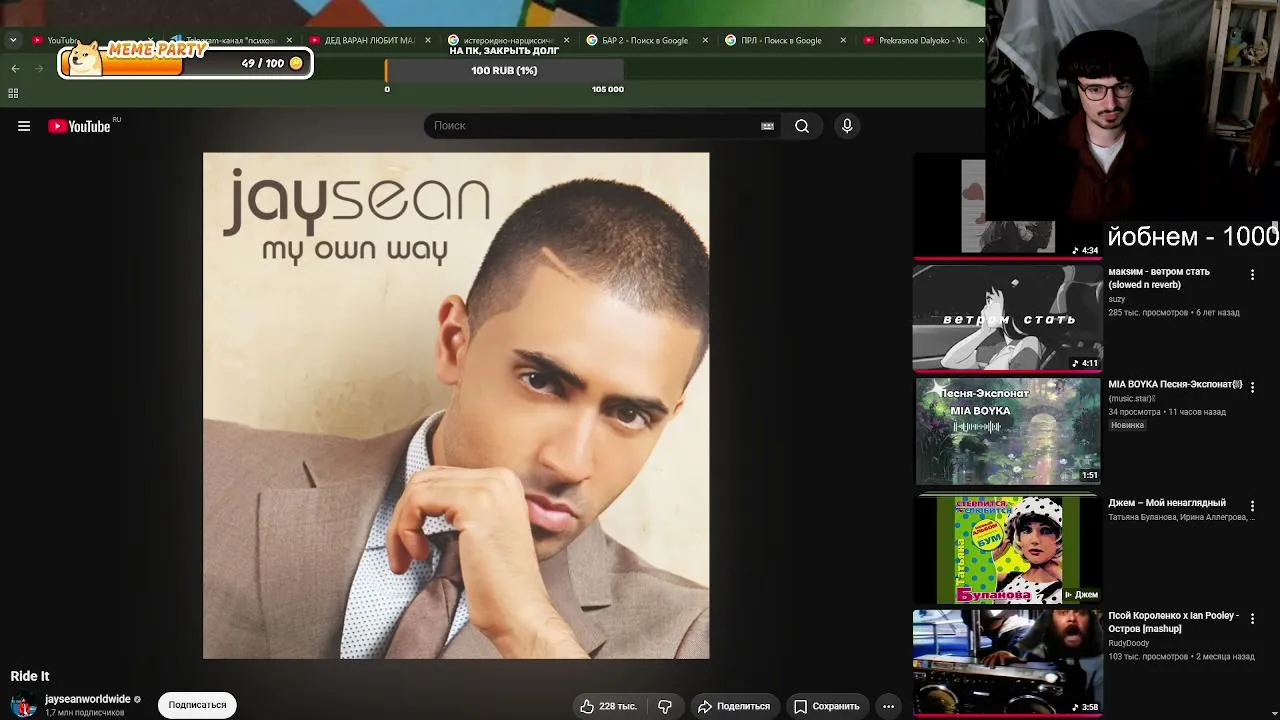
Task: Open the YouTube guide hamburger menu
Action: (x=24, y=126)
